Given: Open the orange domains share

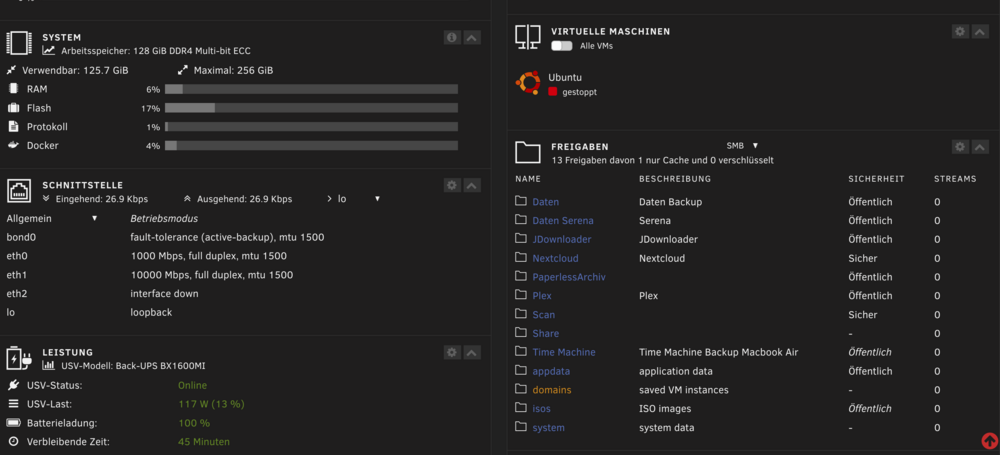Looking at the screenshot, I should (x=552, y=390).
